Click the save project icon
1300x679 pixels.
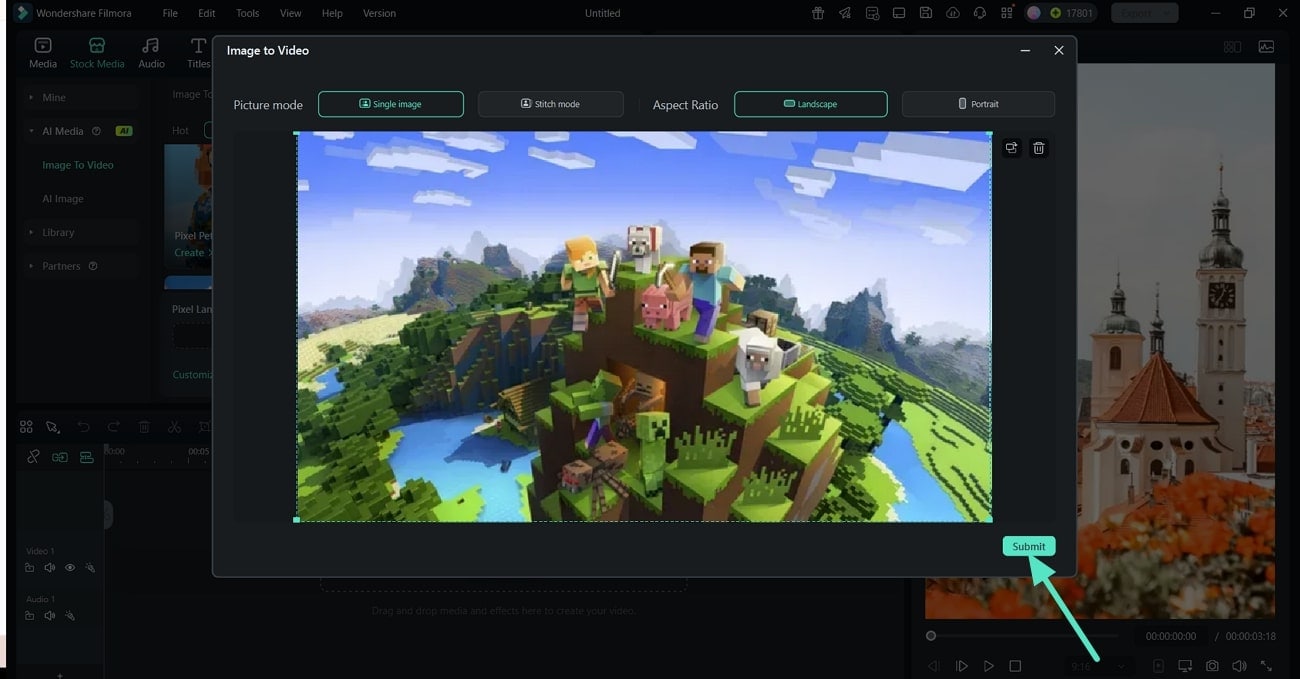pos(926,13)
